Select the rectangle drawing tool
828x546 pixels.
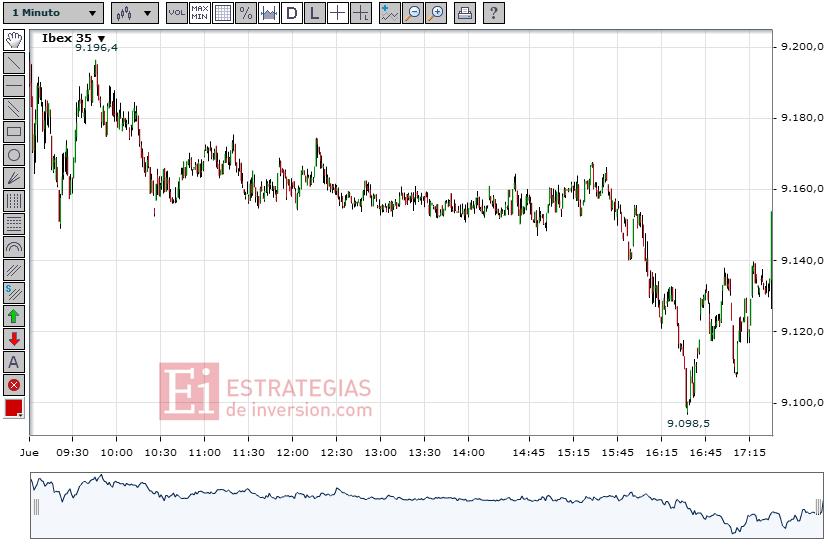(x=14, y=131)
